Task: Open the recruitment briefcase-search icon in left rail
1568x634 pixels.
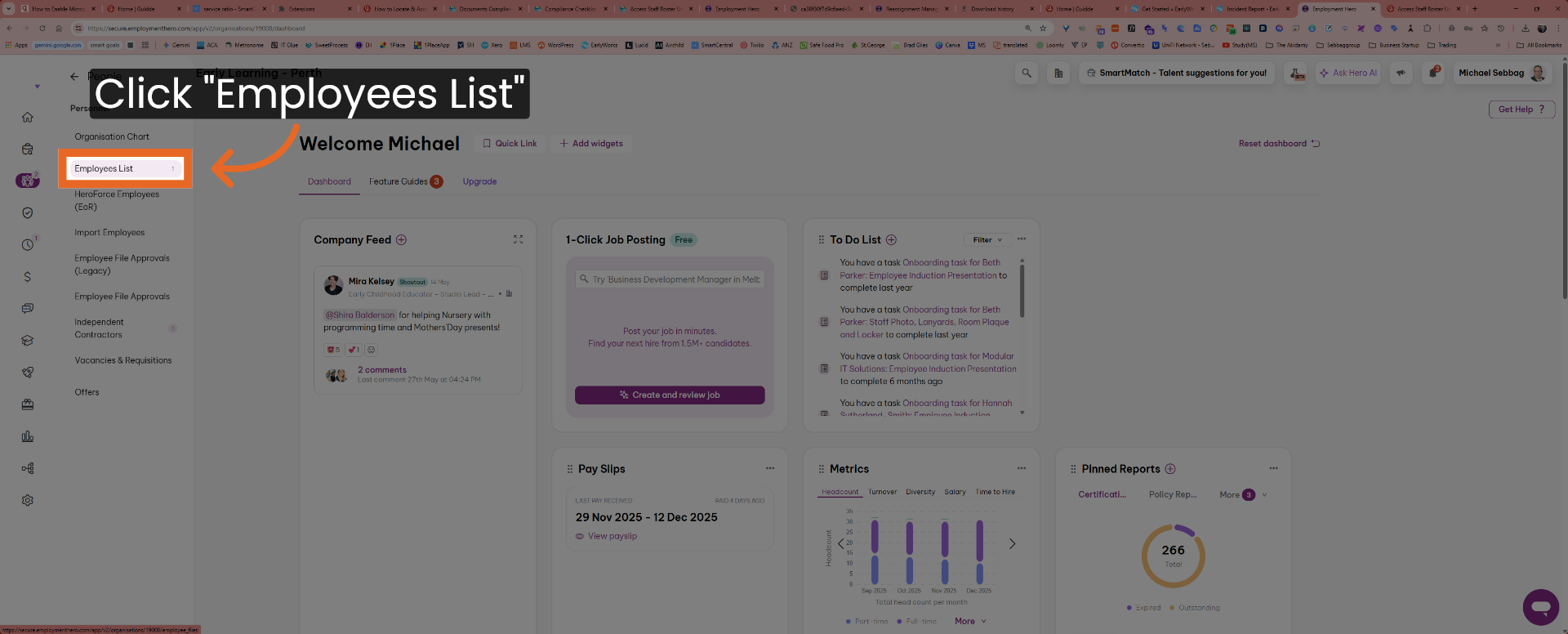Action: coord(28,149)
